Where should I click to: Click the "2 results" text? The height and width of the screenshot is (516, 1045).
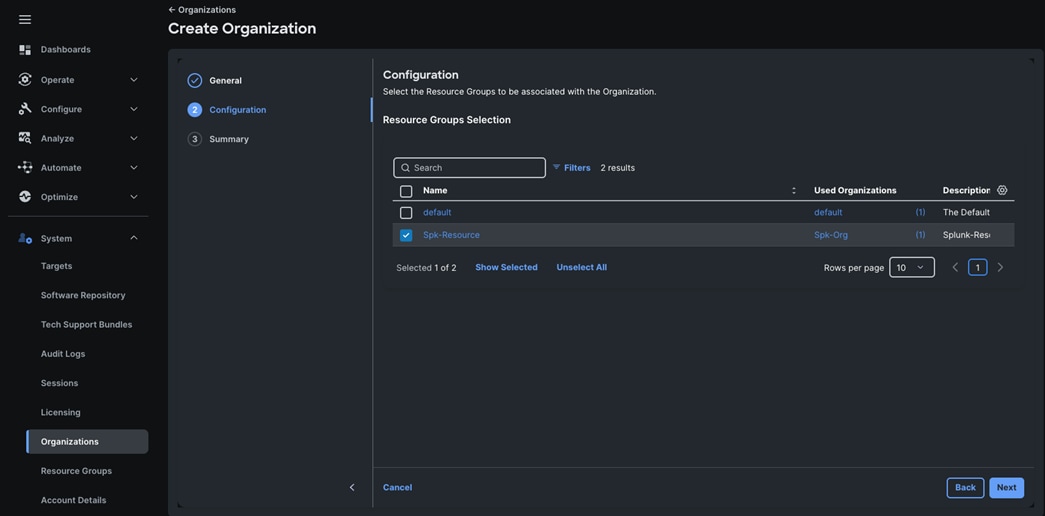(x=617, y=168)
